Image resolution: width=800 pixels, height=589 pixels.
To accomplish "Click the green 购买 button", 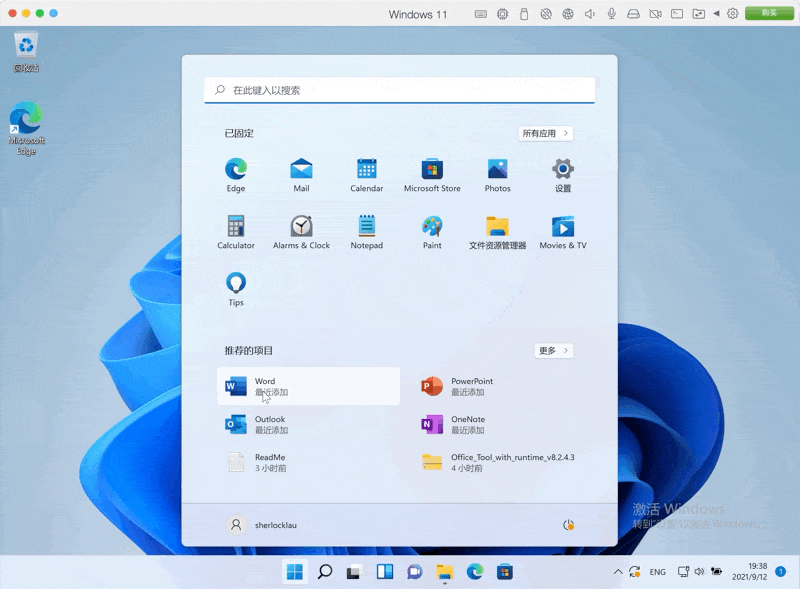I will [x=769, y=13].
